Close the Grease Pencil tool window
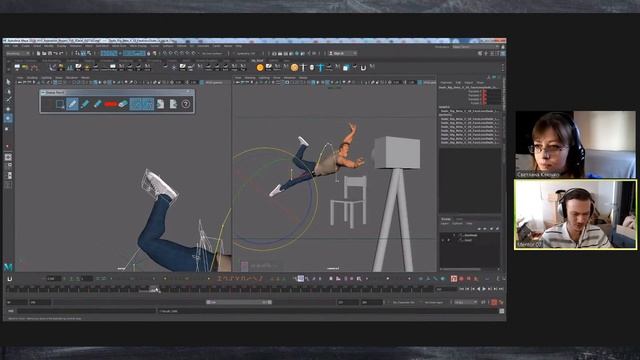Screen dimensions: 640x360 (x=188, y=92)
